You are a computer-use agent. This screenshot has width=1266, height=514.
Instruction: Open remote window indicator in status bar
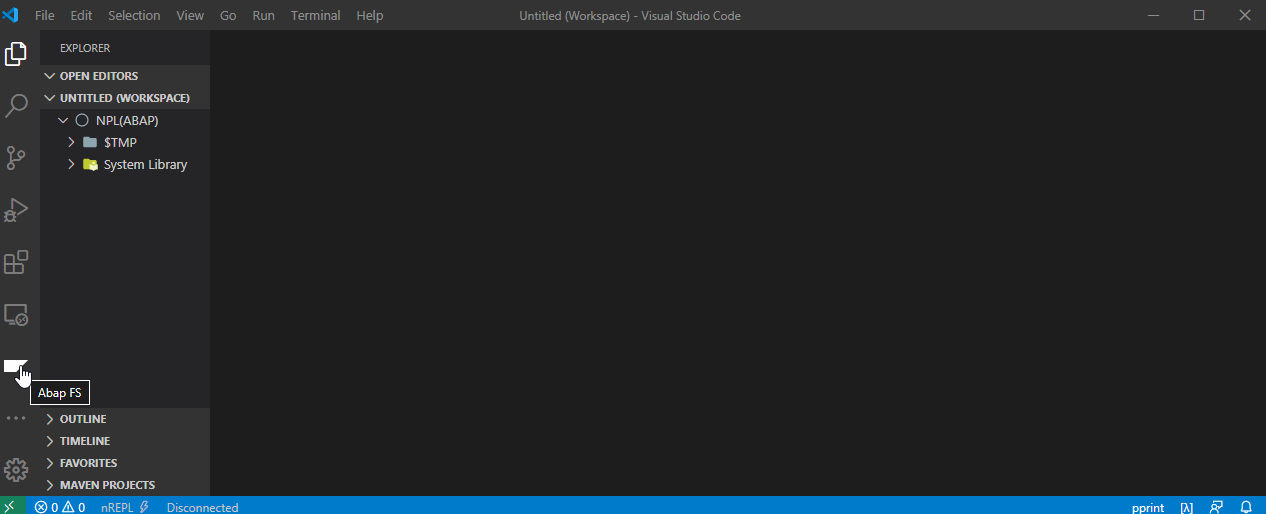[10, 507]
